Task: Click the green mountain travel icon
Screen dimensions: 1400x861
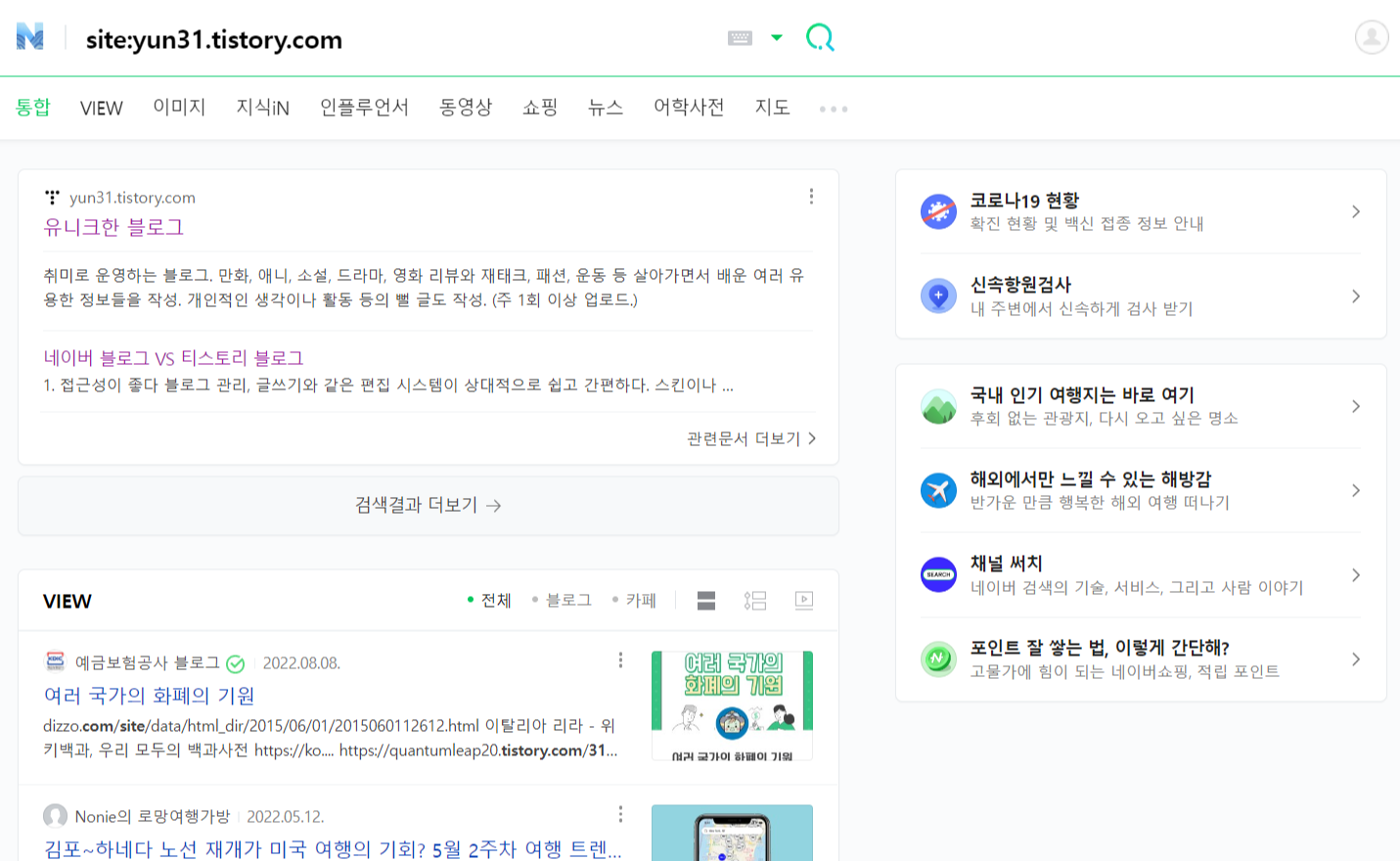Action: click(938, 406)
